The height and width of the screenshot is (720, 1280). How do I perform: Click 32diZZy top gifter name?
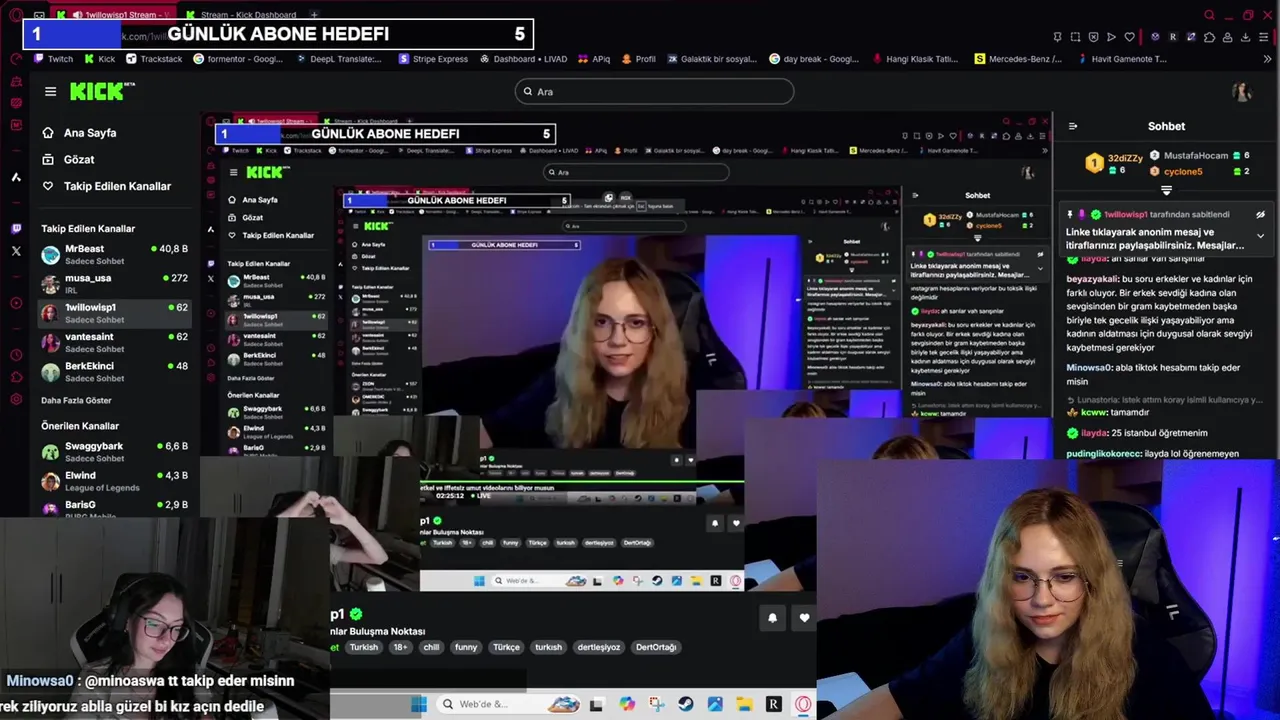click(1124, 159)
